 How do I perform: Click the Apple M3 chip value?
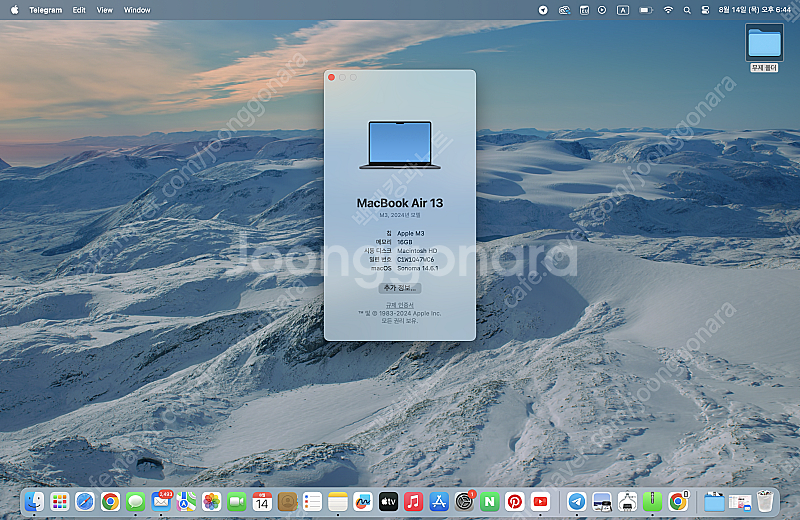click(411, 233)
